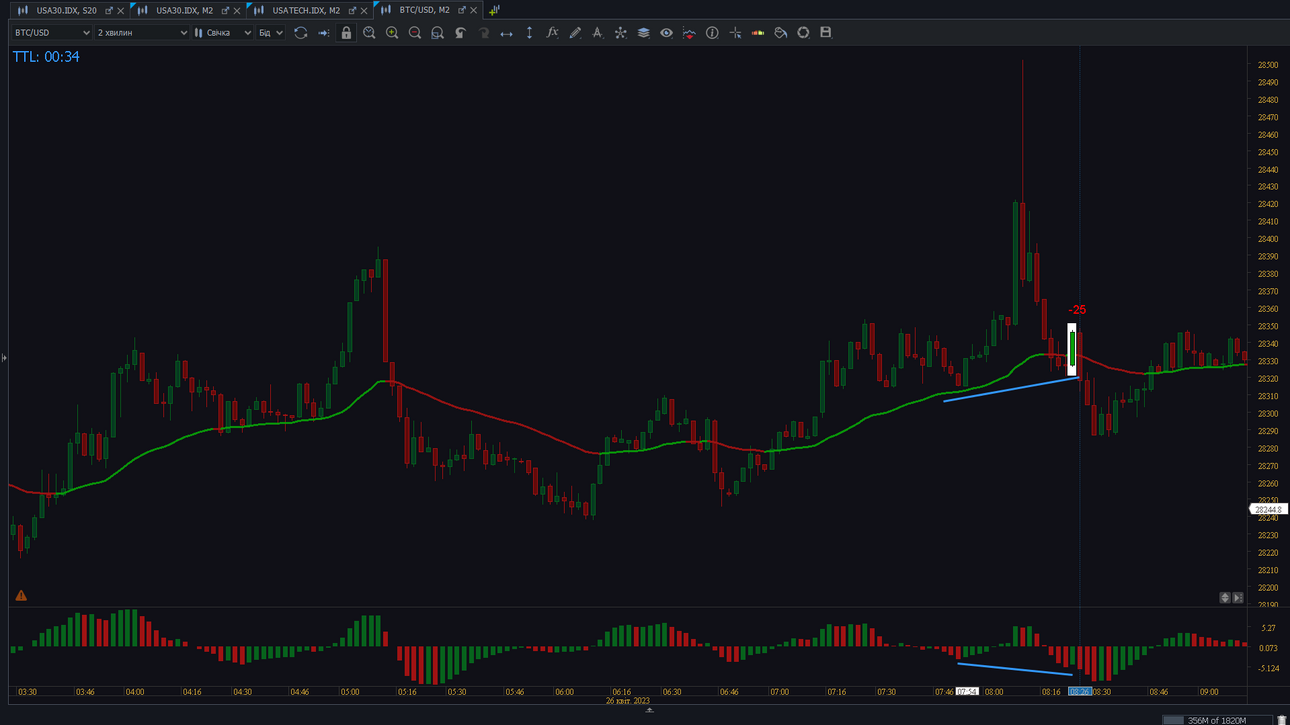Toggle the eye visibility icon
The height and width of the screenshot is (725, 1290).
tap(666, 33)
